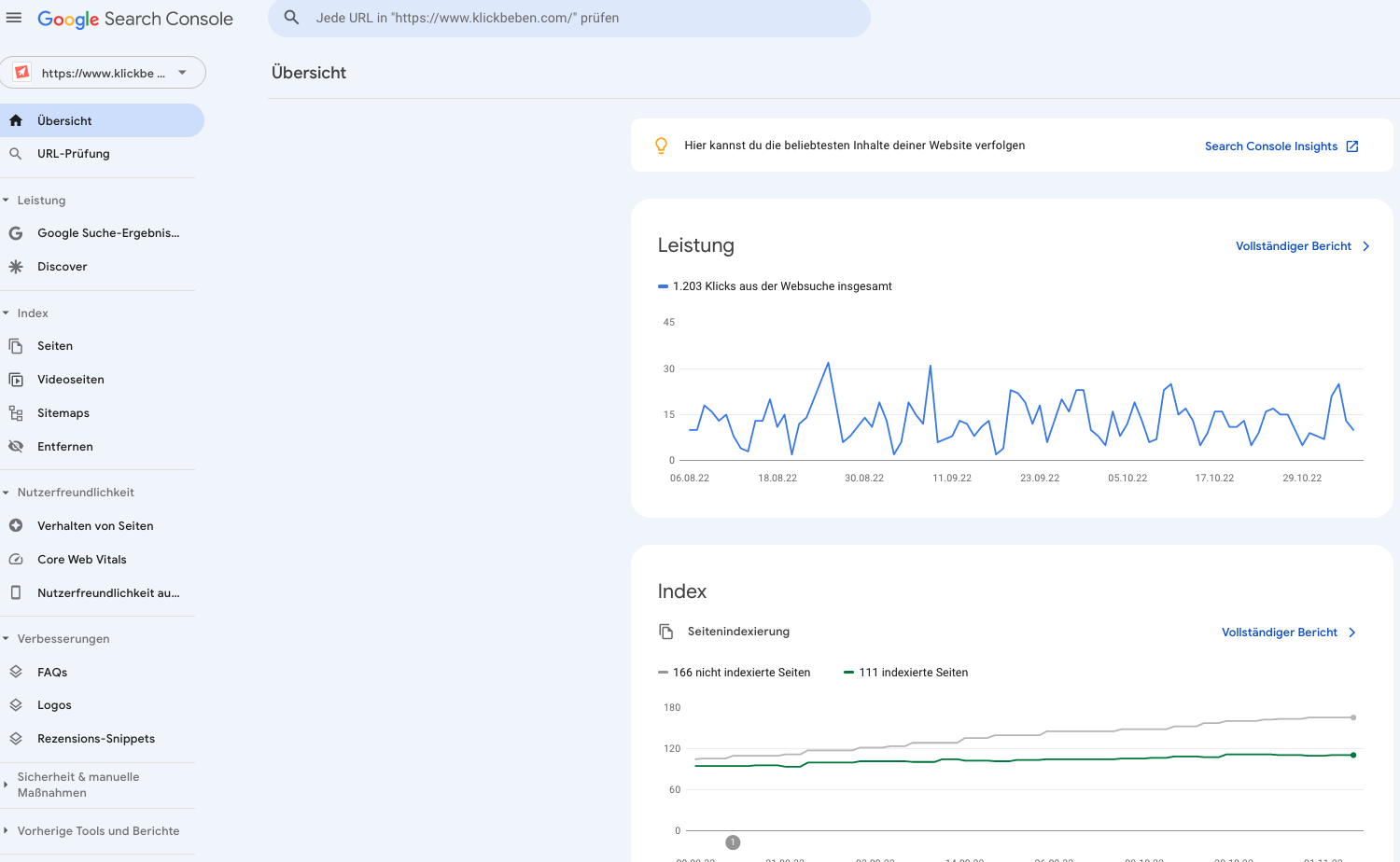Click the Übersicht home icon

point(16,120)
